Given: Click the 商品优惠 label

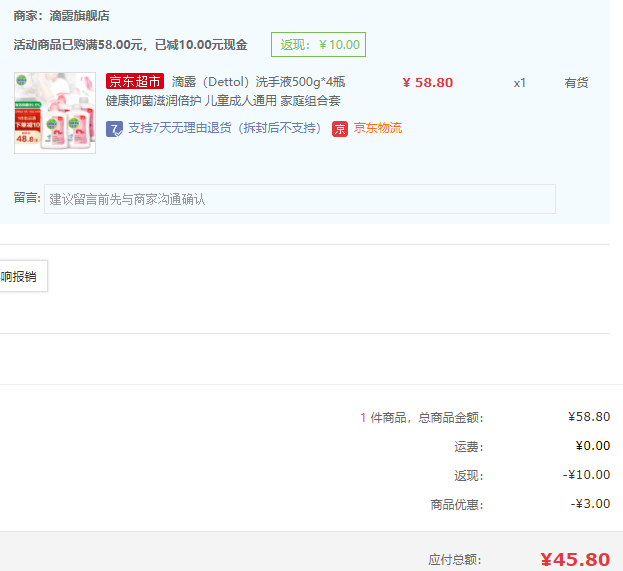Looking at the screenshot, I should point(457,505).
